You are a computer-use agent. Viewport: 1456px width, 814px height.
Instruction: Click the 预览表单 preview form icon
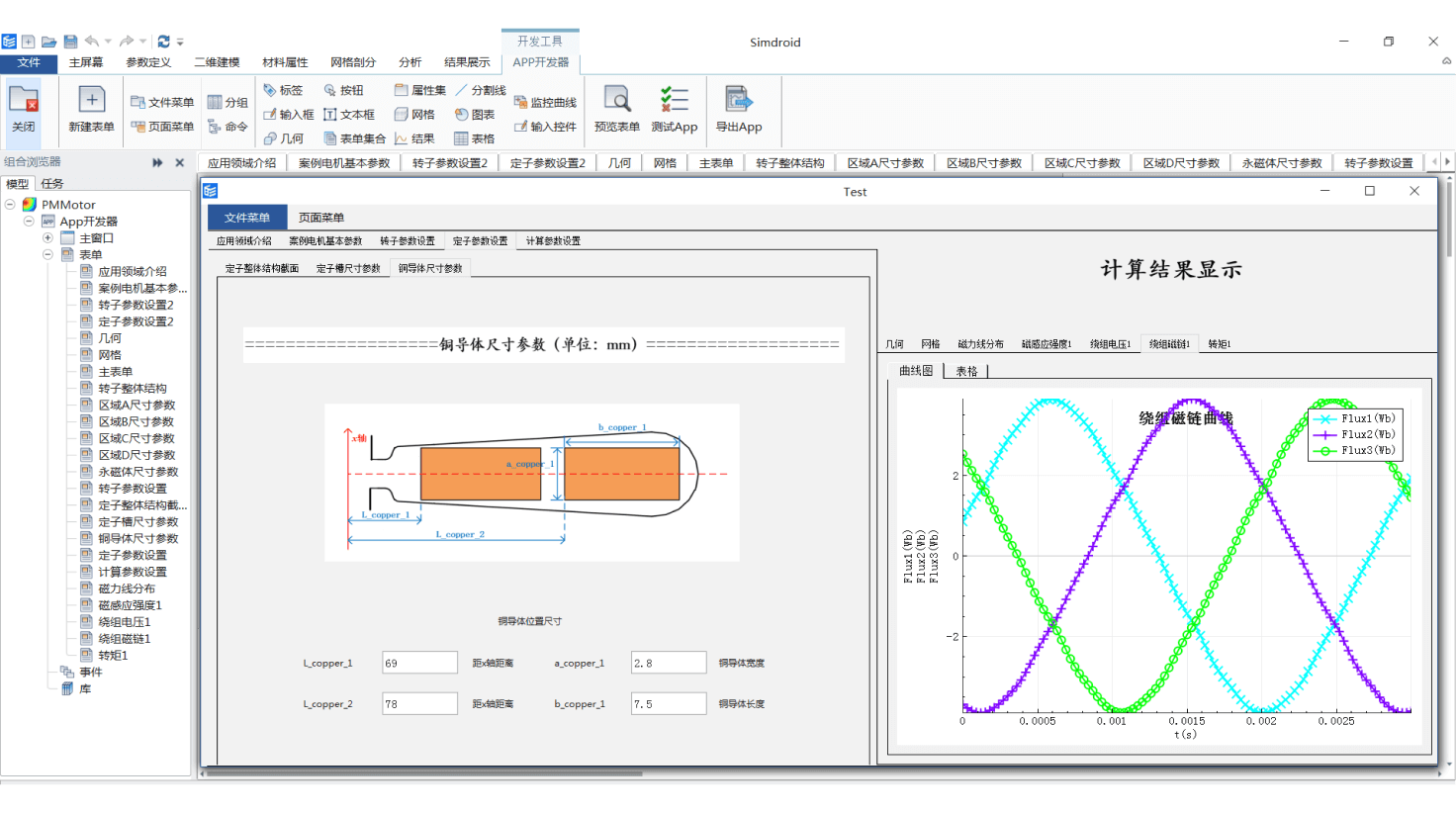point(616,109)
